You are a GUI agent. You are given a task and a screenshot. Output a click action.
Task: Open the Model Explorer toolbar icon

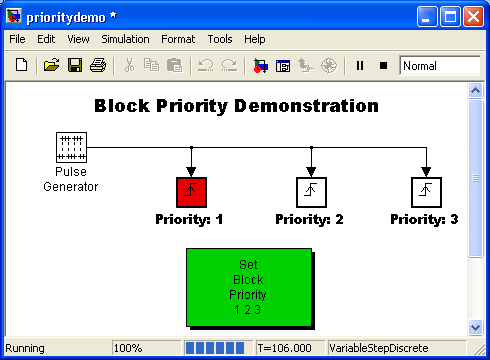283,66
